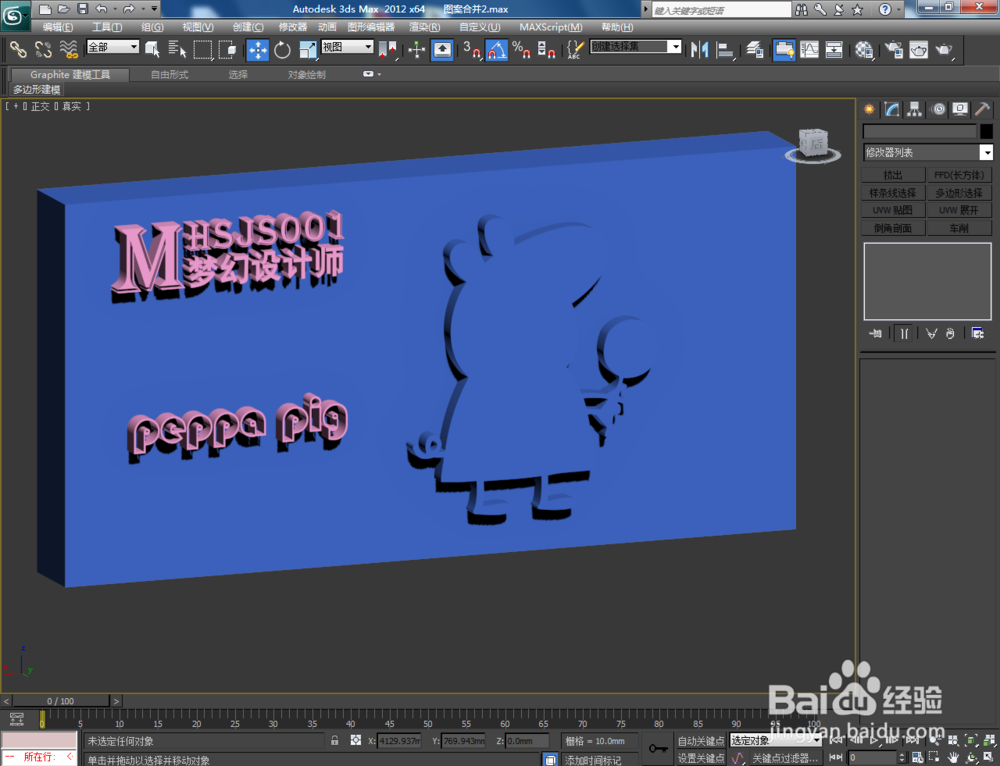Viewport: 1000px width, 766px height.
Task: Switch to the 自由形式 ribbon tab
Action: (x=170, y=75)
